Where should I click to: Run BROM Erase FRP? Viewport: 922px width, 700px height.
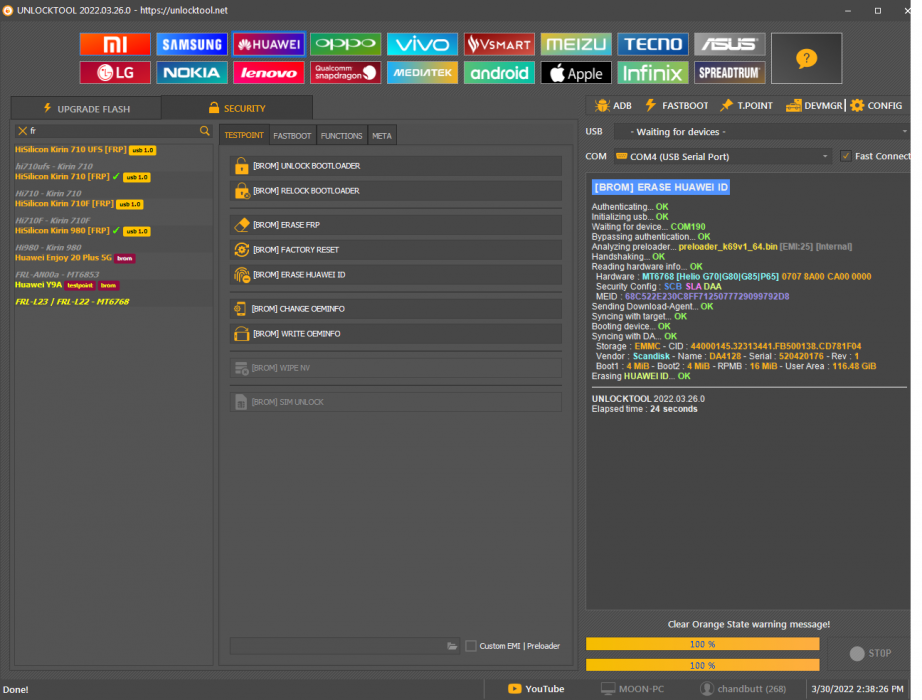click(x=396, y=225)
